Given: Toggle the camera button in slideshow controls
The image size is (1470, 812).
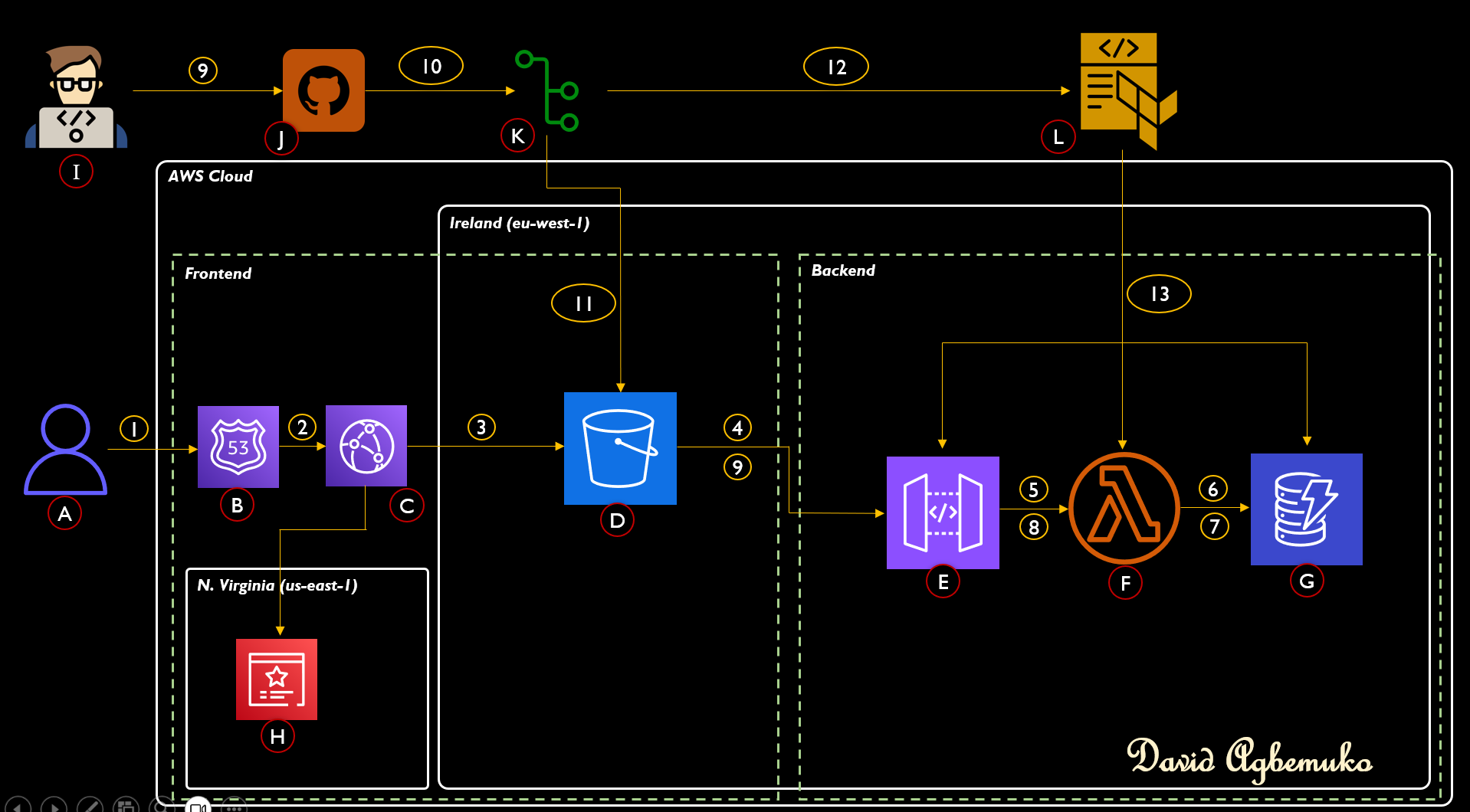Looking at the screenshot, I should [x=198, y=806].
